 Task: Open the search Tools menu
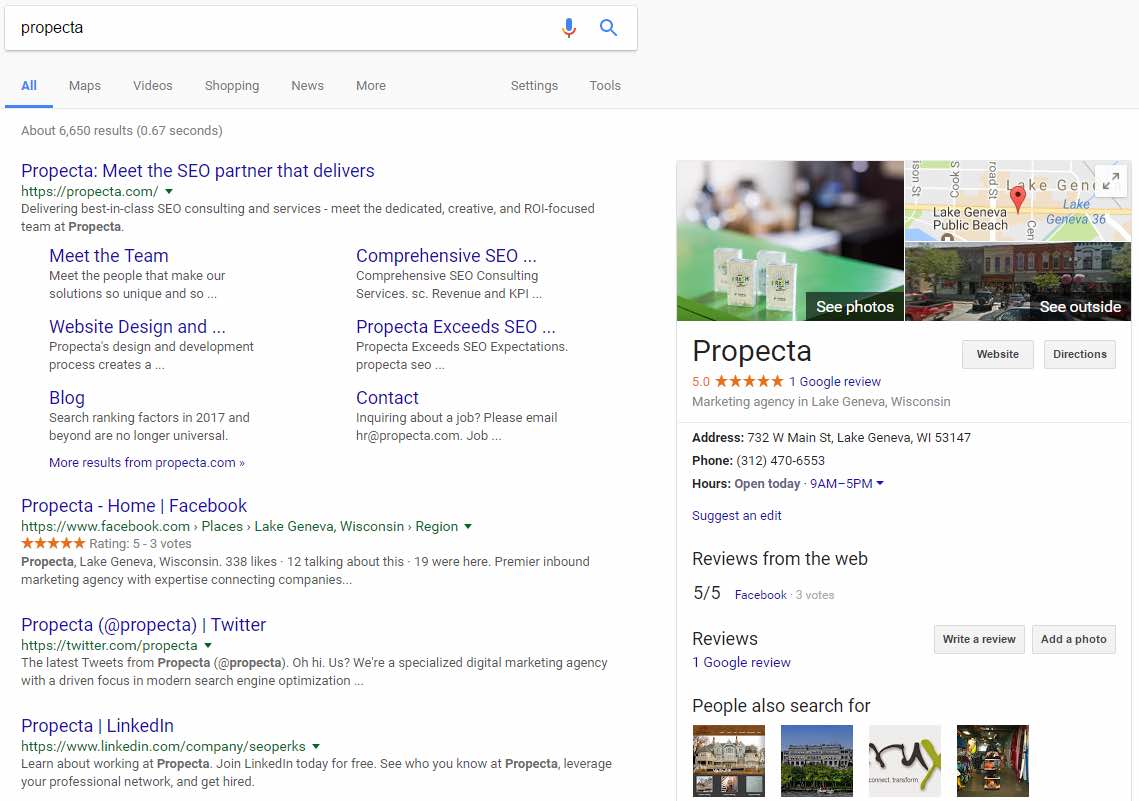(x=605, y=86)
